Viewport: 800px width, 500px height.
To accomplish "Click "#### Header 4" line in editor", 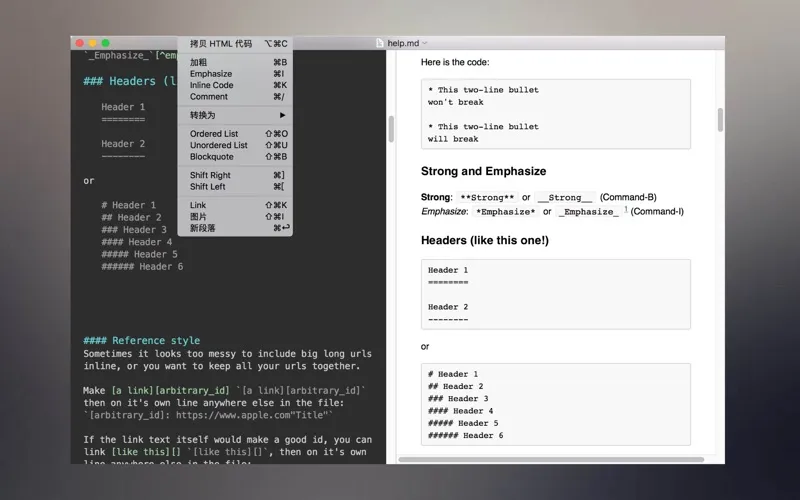I will tap(137, 242).
